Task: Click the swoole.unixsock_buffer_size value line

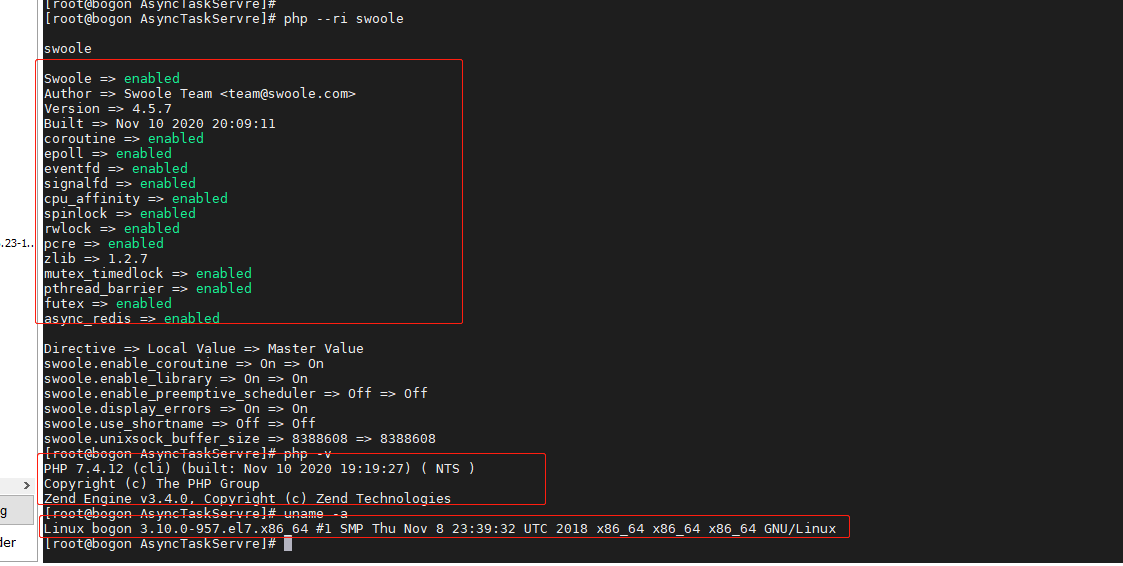Action: 240,439
